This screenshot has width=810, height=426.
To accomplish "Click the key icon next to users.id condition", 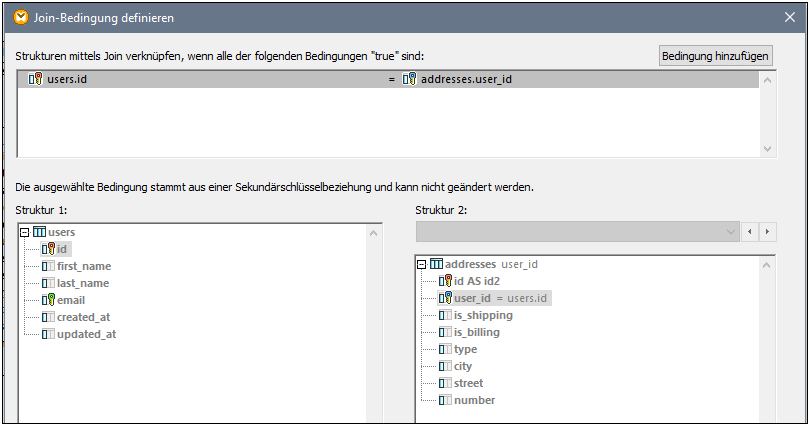I will (x=35, y=79).
